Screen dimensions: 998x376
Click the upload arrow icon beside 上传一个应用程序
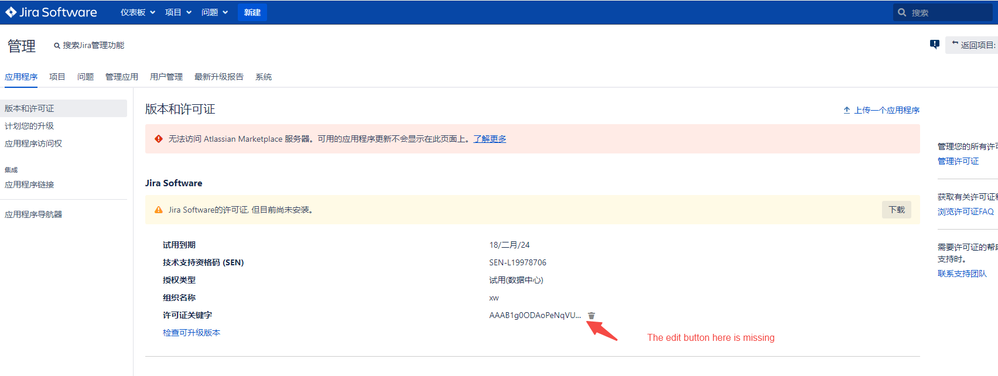[847, 110]
